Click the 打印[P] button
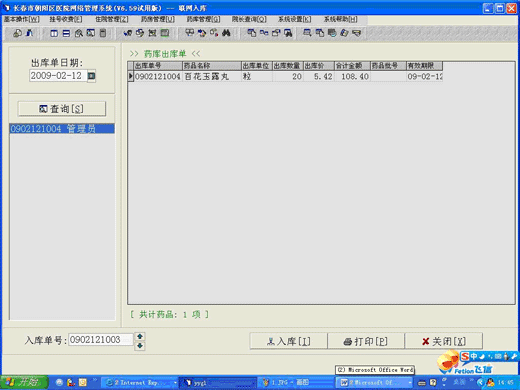Screen dimensions: 520x390 (x=366, y=341)
